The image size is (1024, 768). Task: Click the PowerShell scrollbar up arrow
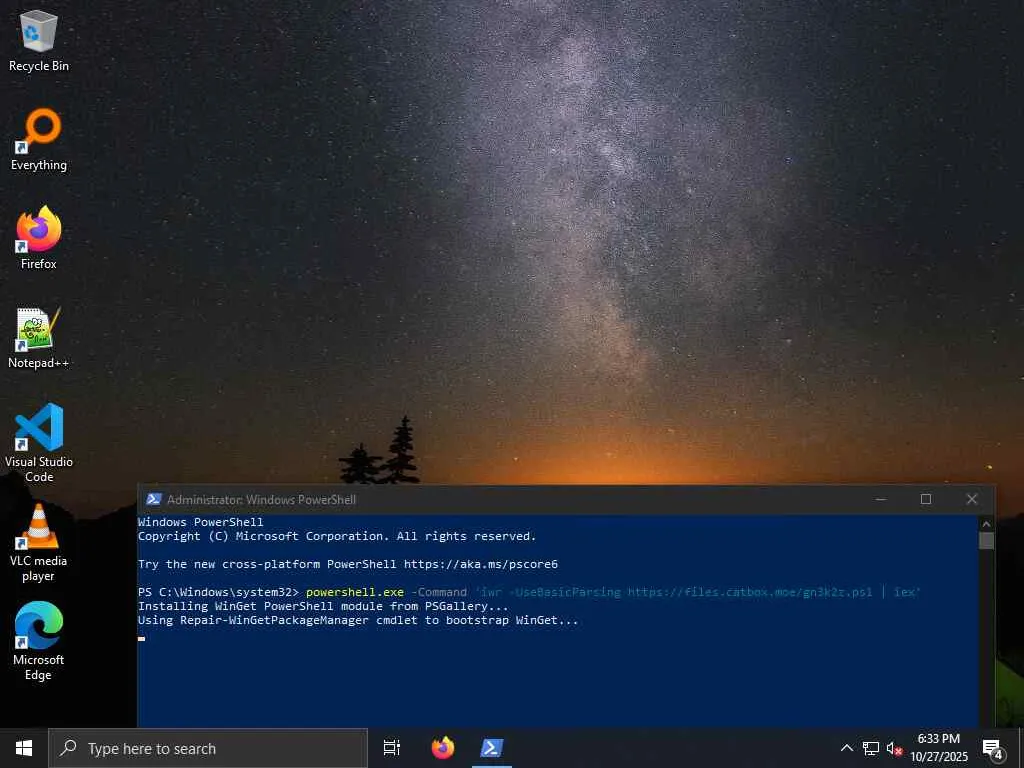coord(986,523)
